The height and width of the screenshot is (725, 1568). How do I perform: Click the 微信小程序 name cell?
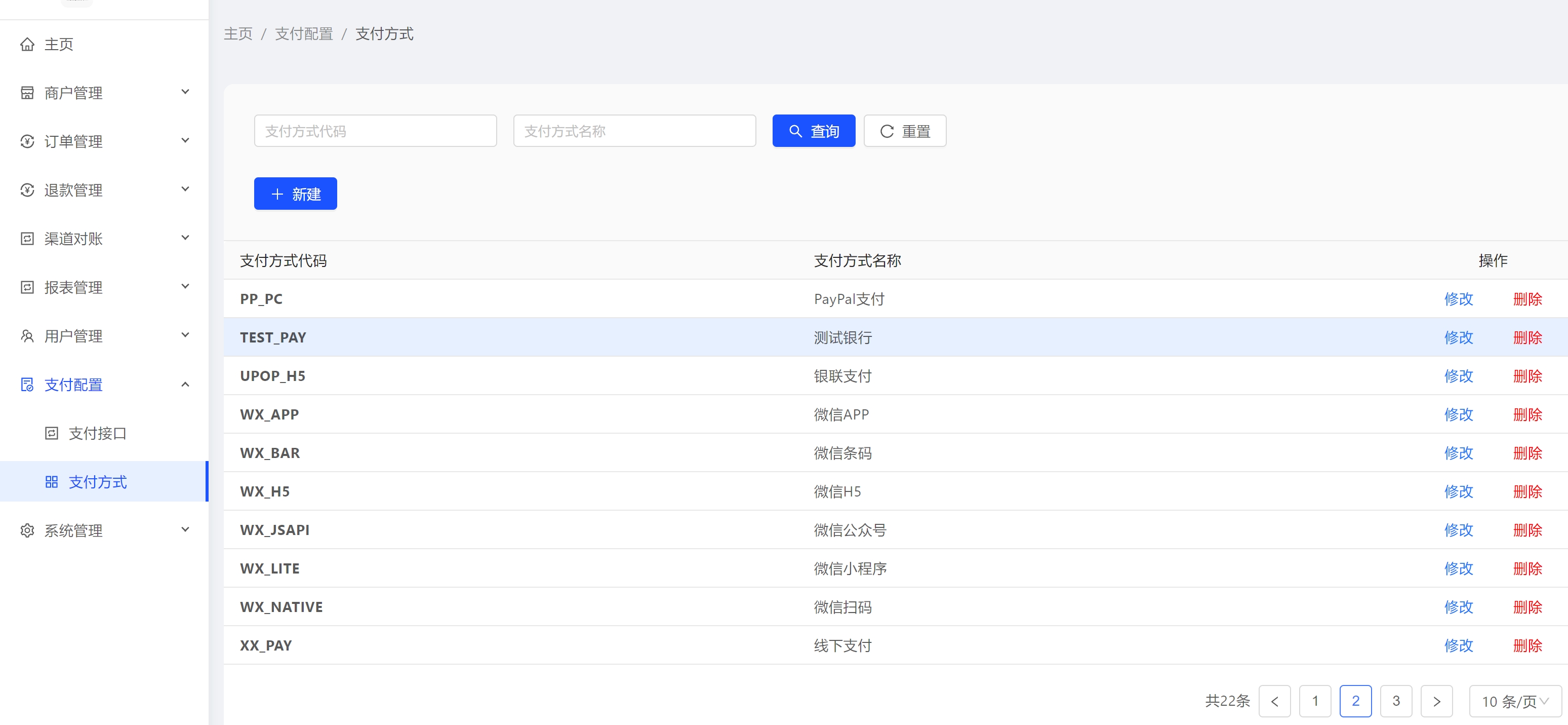click(x=850, y=568)
